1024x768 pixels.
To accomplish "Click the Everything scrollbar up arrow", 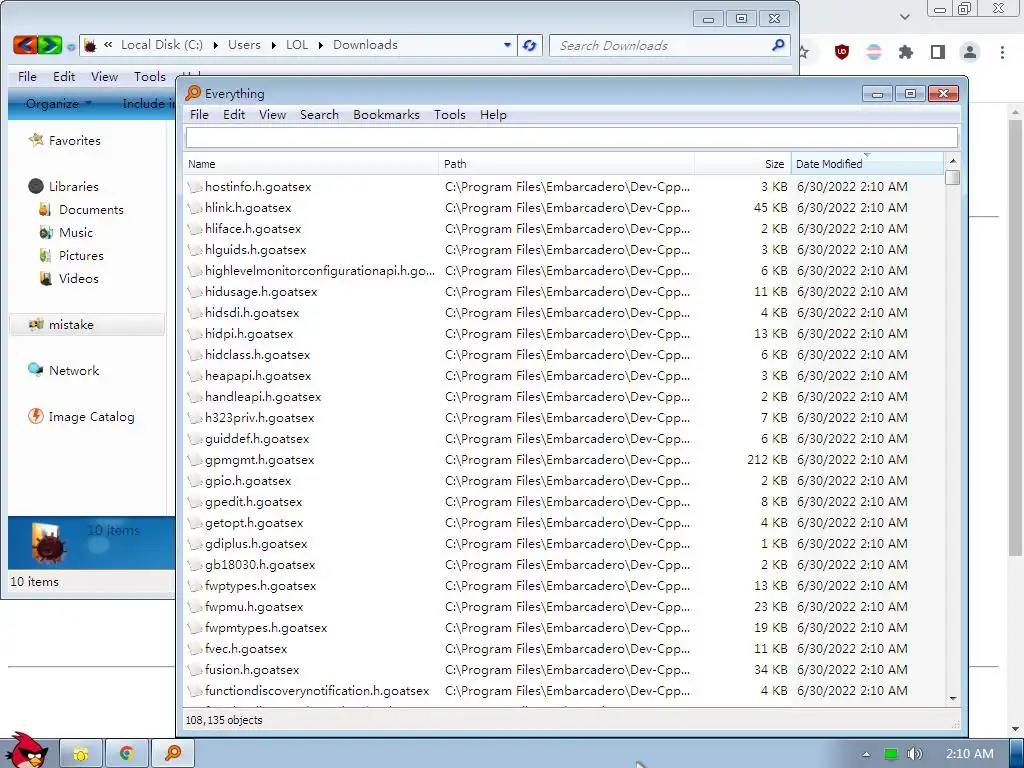I will [953, 161].
